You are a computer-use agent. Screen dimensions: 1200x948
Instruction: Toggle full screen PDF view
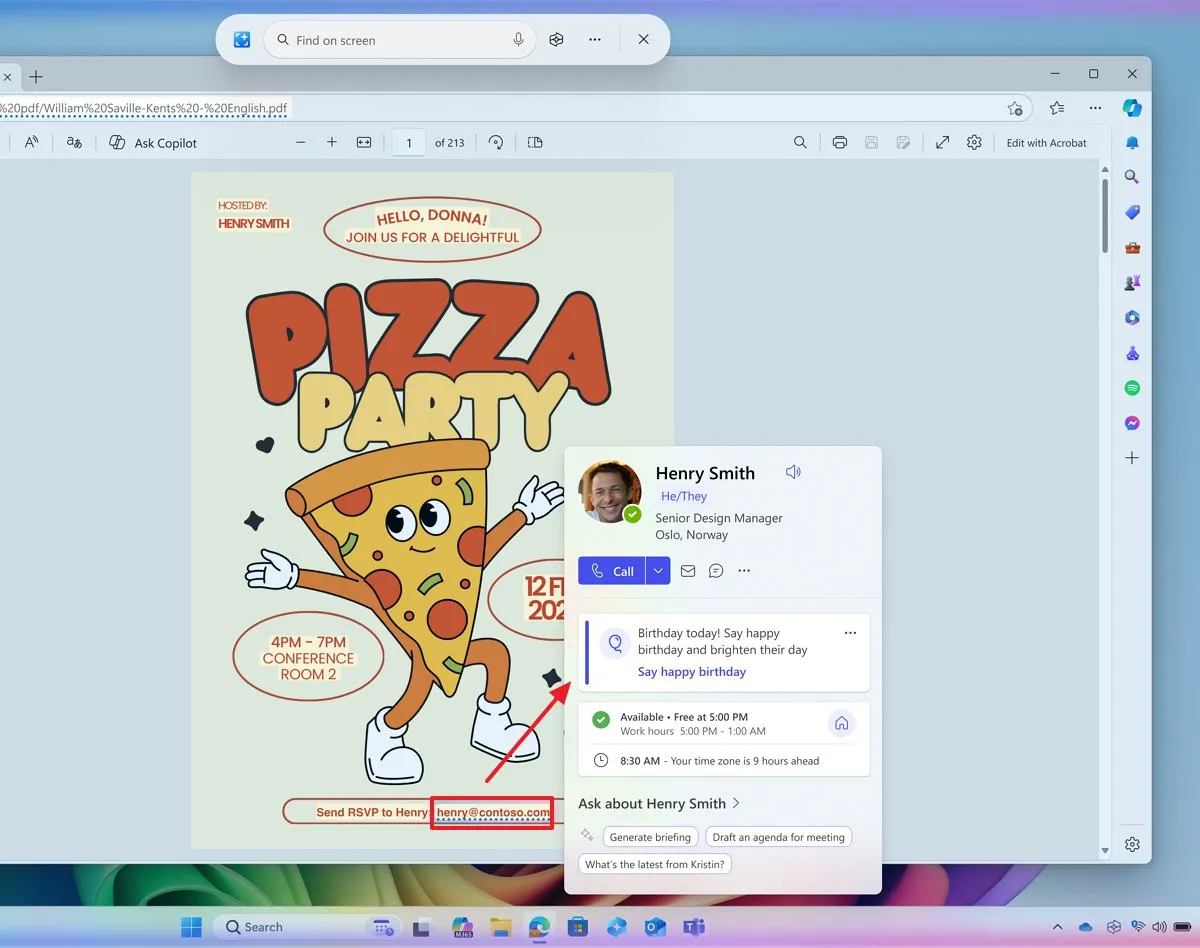coord(942,143)
